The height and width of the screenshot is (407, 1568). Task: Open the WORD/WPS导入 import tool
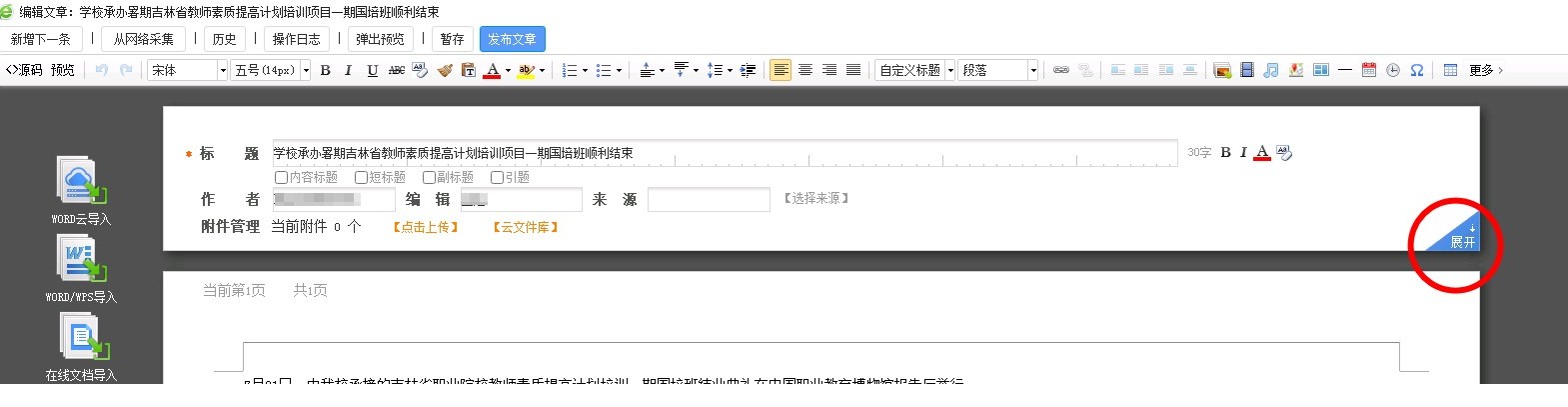point(80,261)
